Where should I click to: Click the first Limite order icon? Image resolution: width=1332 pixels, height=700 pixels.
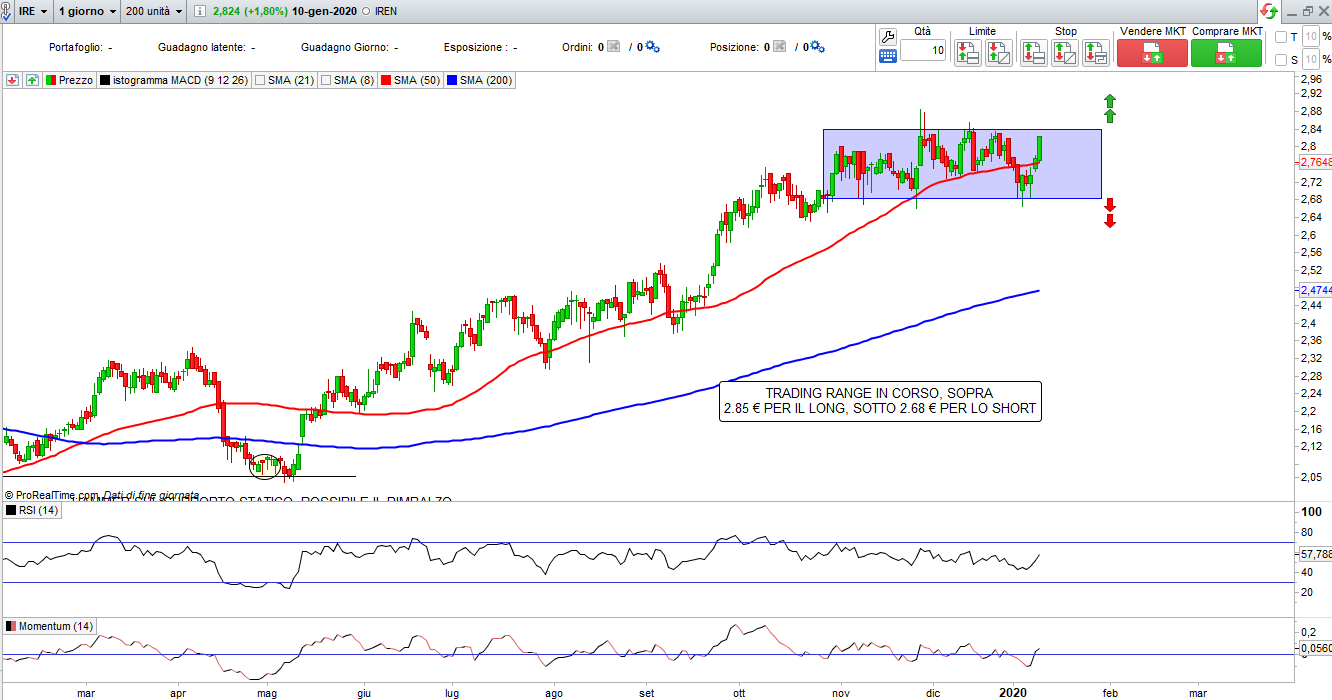[967, 52]
